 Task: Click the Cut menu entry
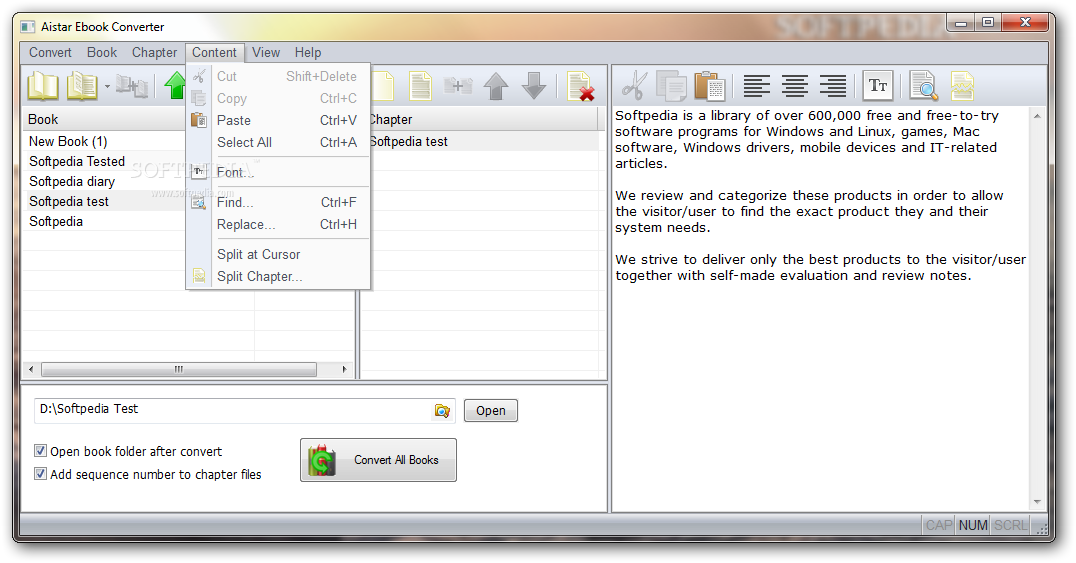278,76
